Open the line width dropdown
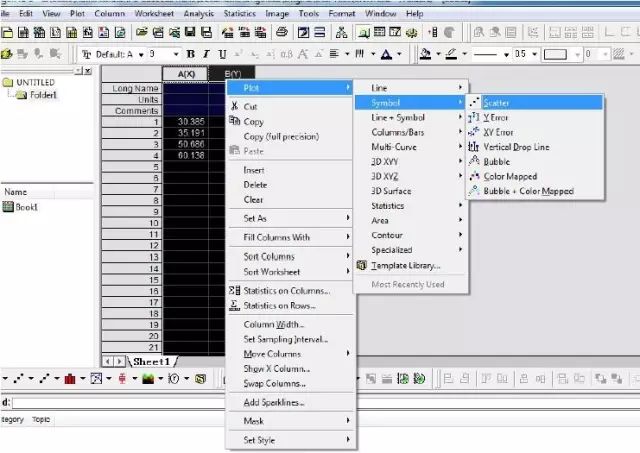This screenshot has height=453, width=640. (535, 54)
